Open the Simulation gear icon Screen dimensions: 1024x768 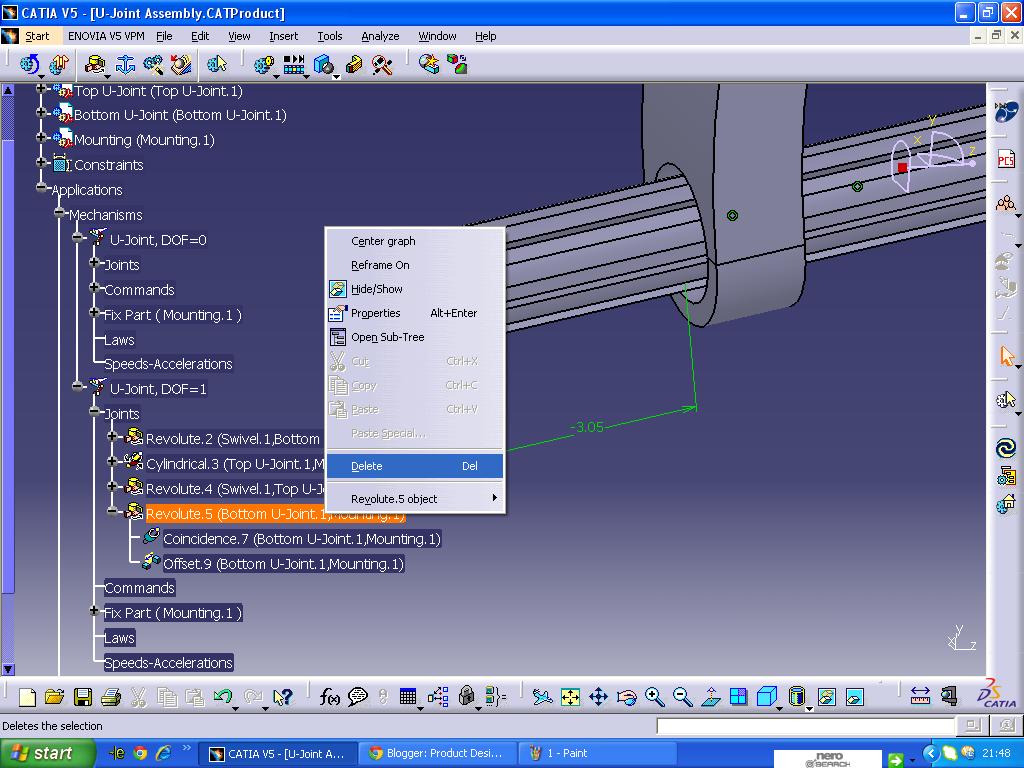(264, 64)
